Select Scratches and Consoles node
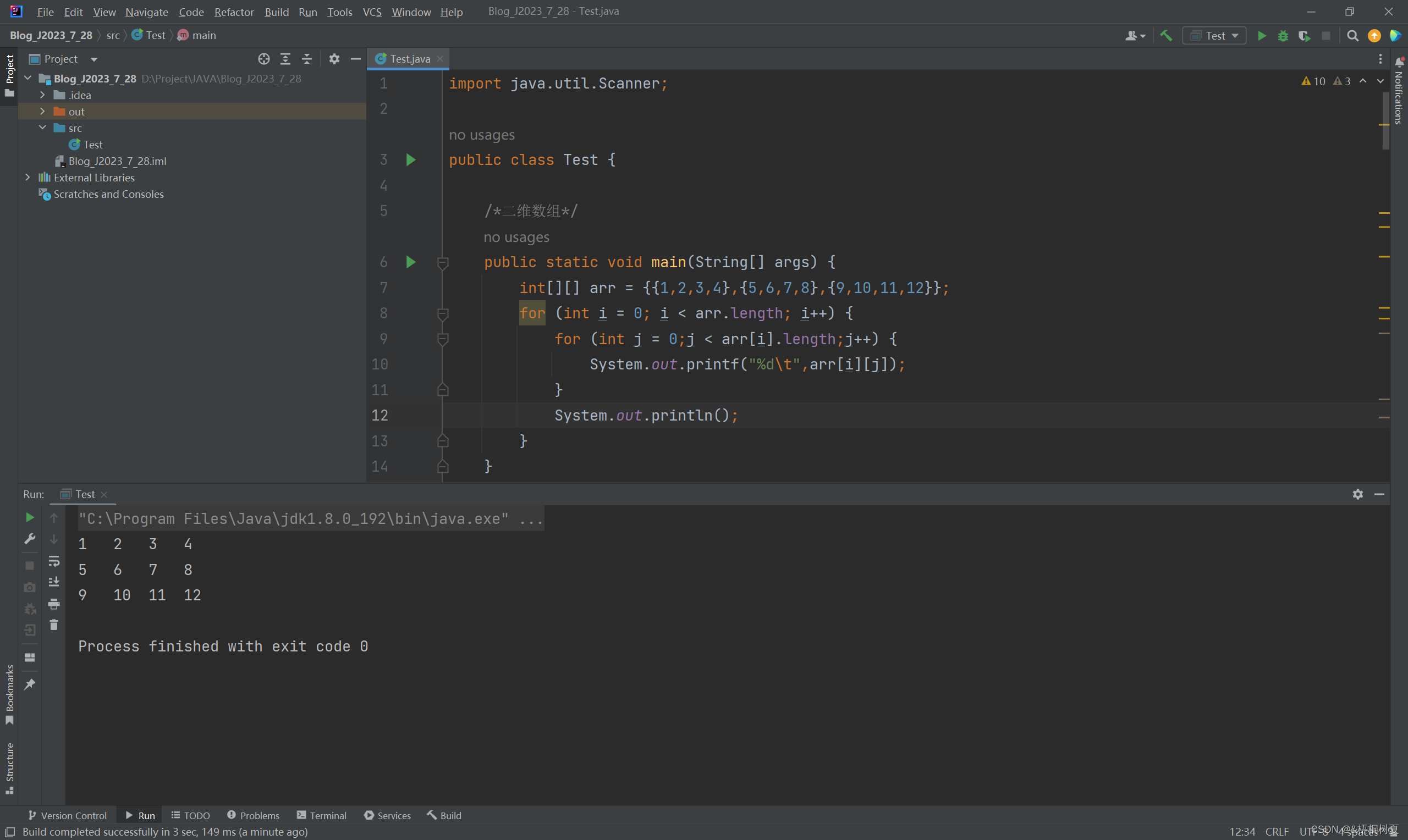This screenshot has width=1408, height=840. click(x=108, y=194)
